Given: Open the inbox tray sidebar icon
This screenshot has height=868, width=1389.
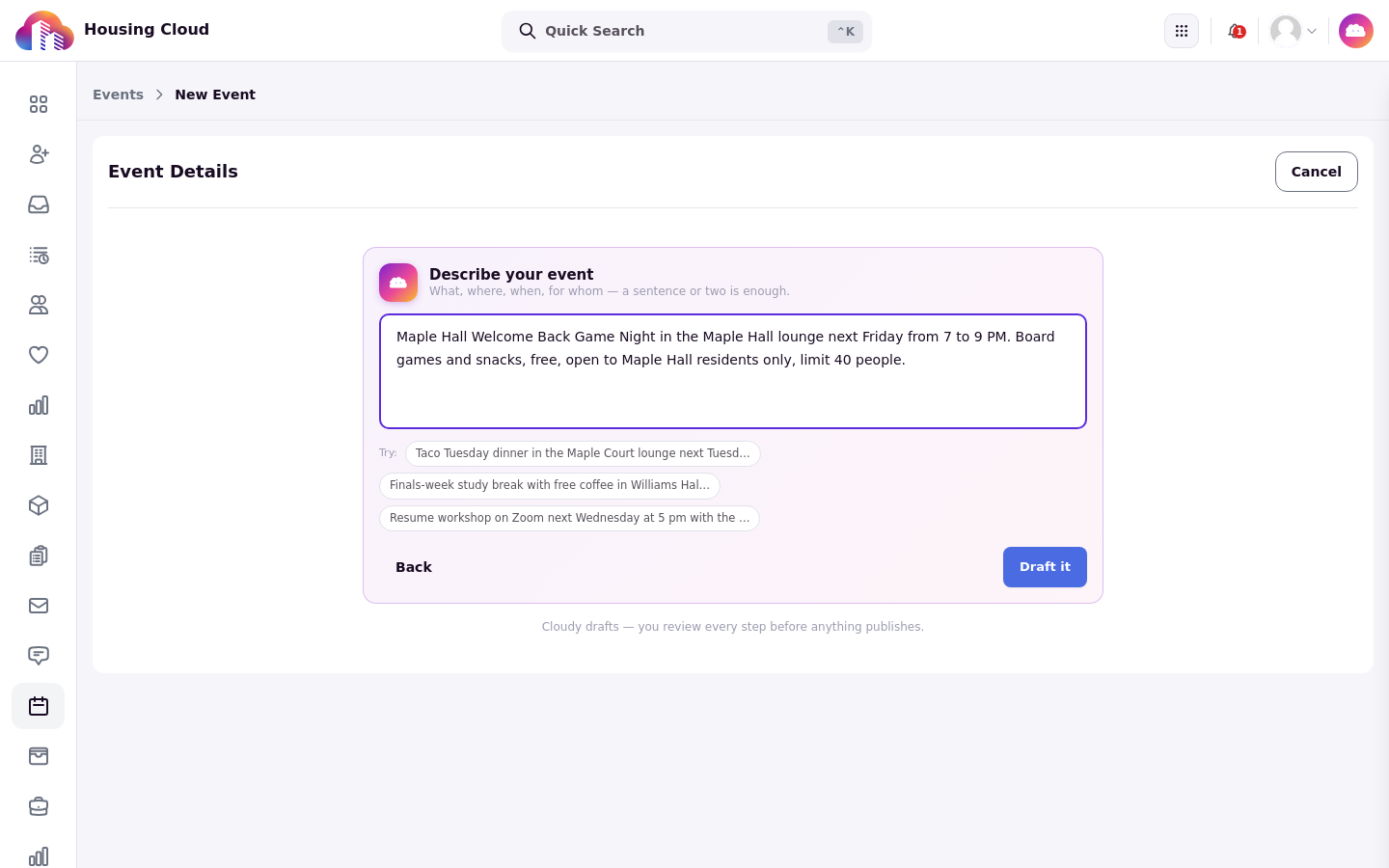Looking at the screenshot, I should click(39, 204).
